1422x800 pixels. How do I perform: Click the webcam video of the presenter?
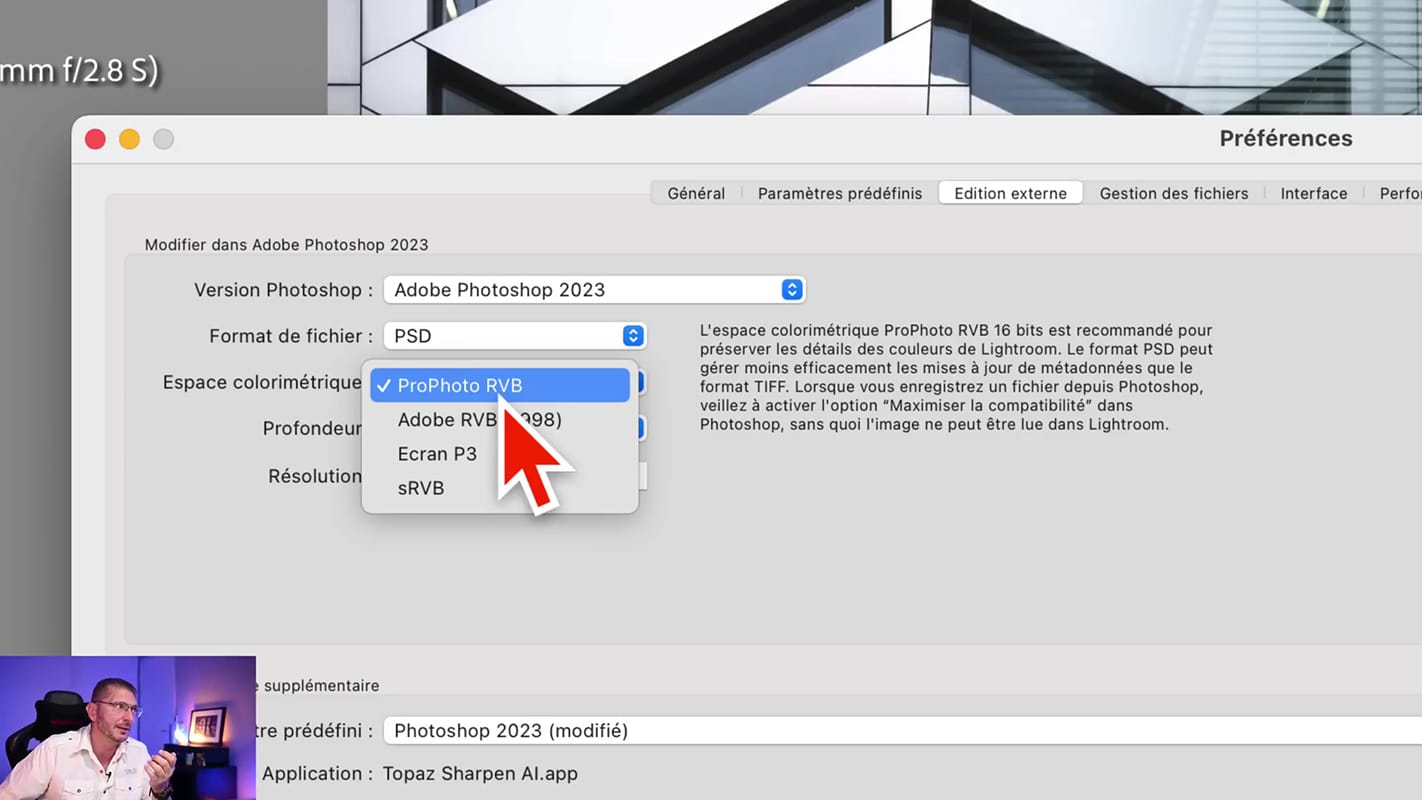click(128, 728)
